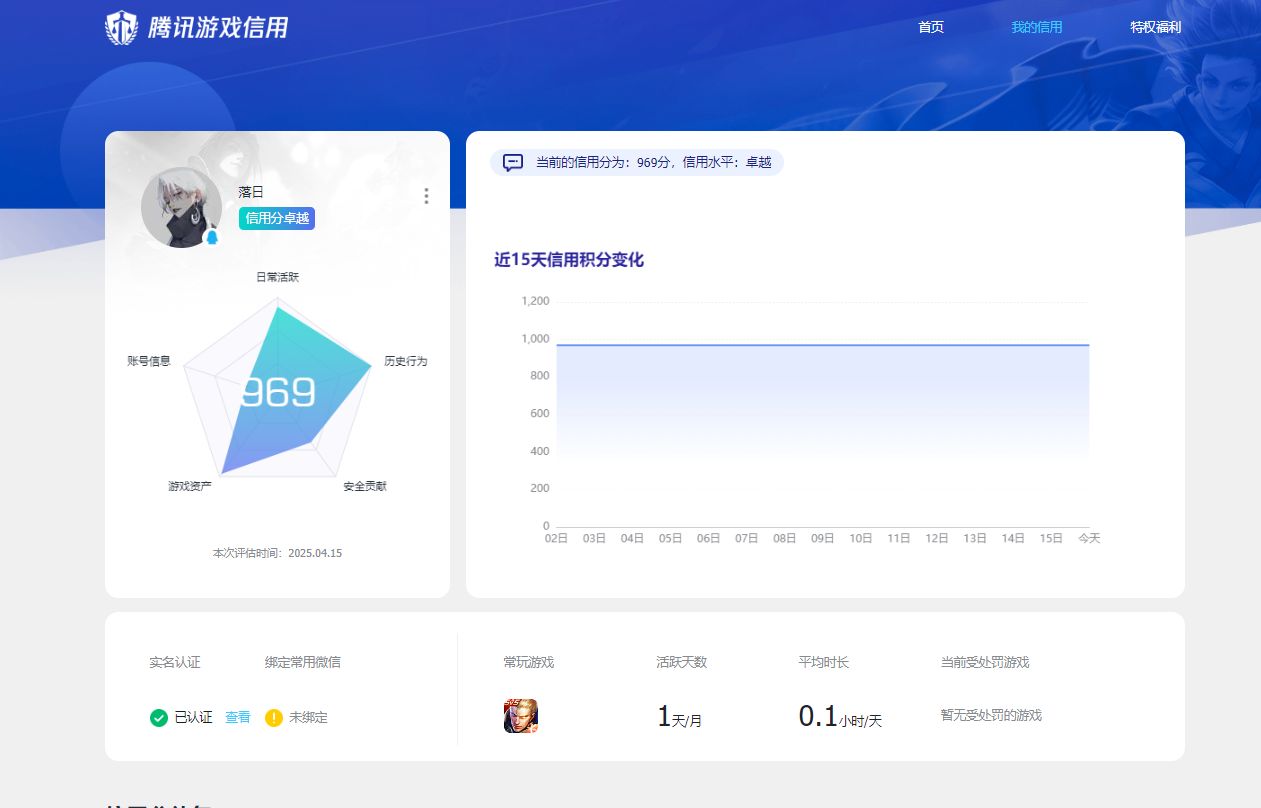Click the yellow warning icon beside 未绑定
The image size is (1261, 808).
(274, 717)
